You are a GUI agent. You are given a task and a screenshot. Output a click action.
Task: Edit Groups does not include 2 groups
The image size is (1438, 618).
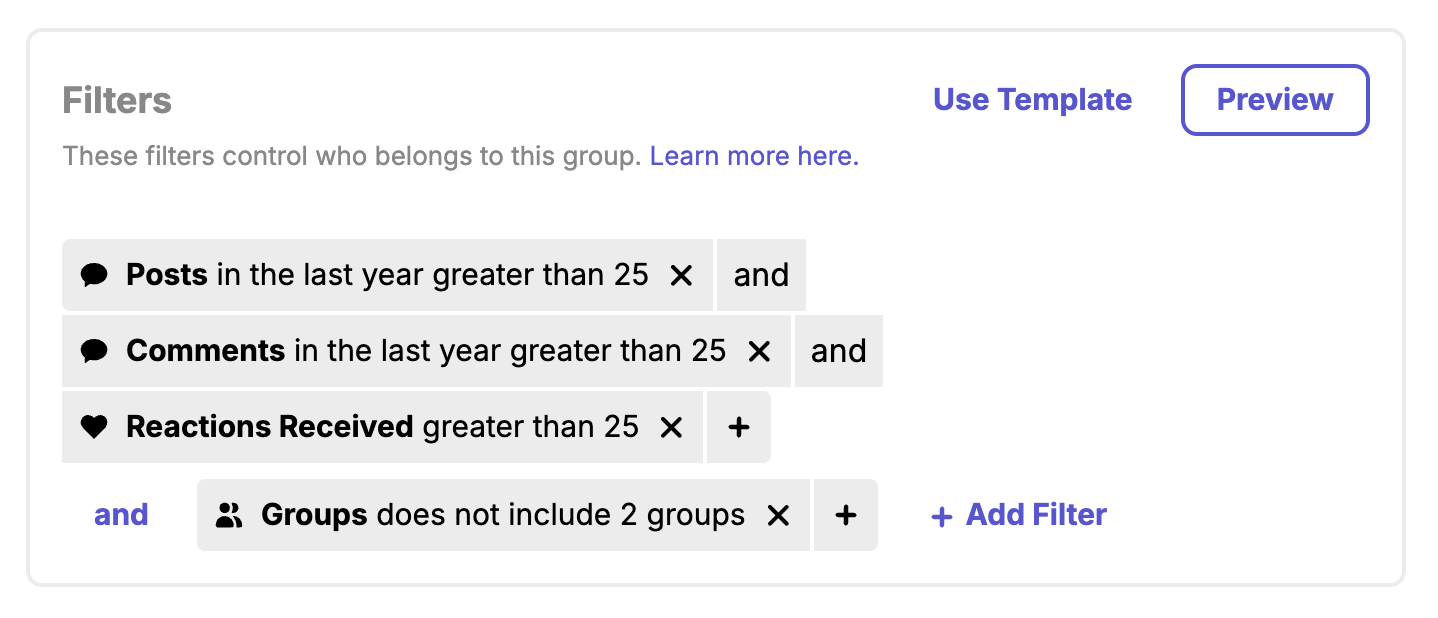(503, 515)
